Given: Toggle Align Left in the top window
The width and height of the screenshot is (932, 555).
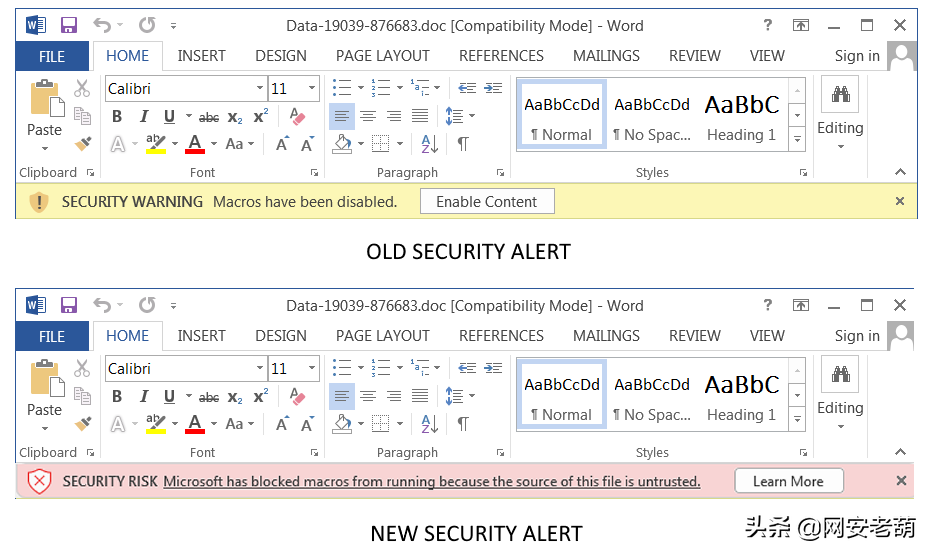Looking at the screenshot, I should pos(341,116).
